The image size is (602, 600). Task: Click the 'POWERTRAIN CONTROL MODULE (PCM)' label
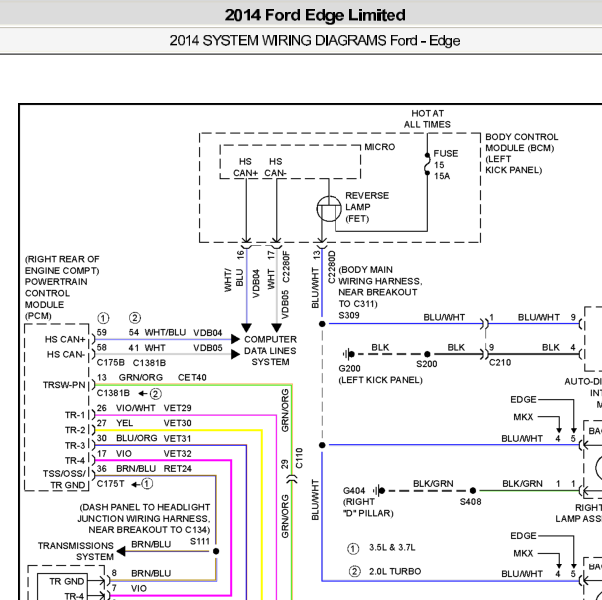[x=56, y=299]
